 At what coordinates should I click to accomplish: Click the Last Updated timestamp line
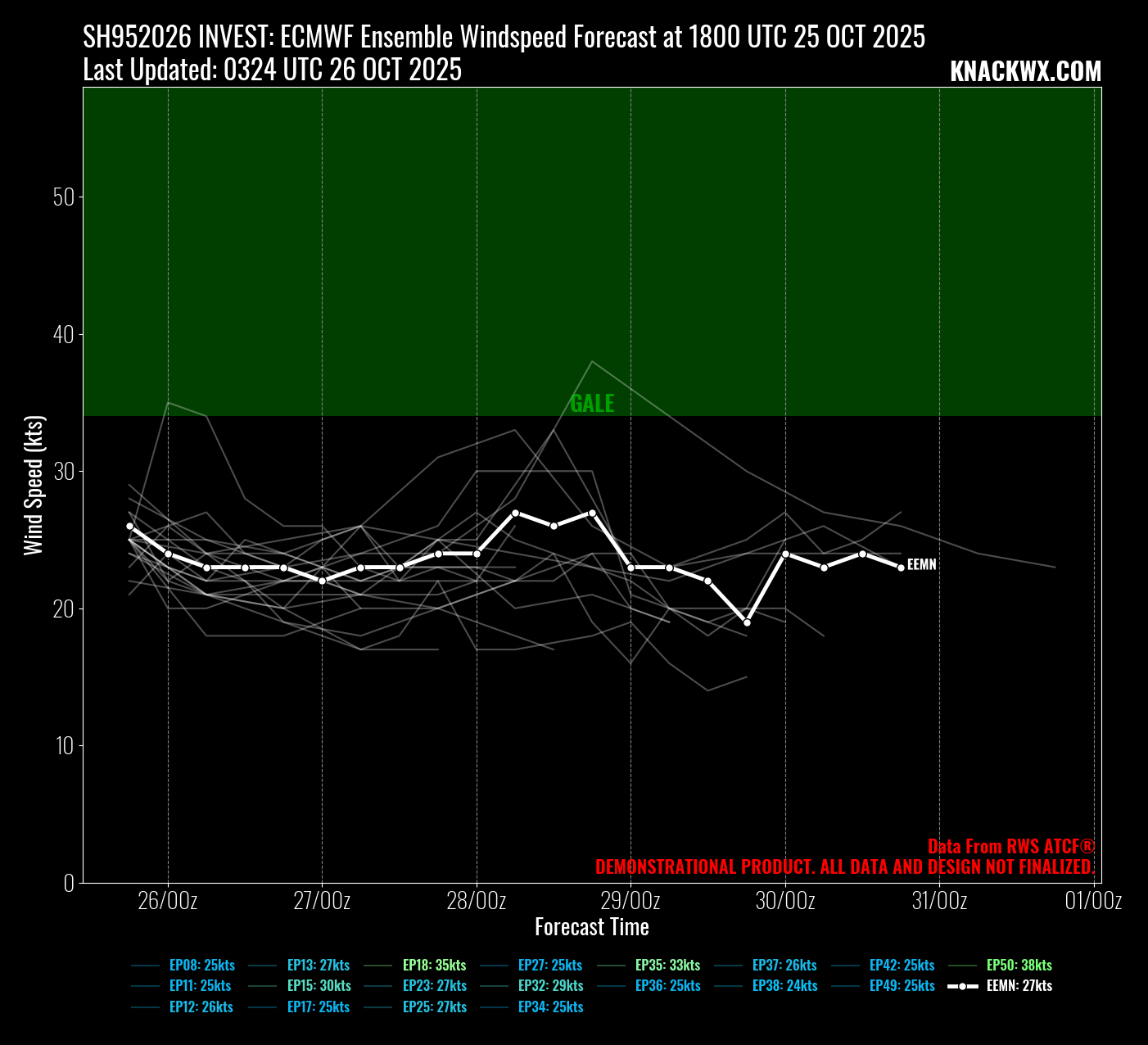(x=272, y=70)
